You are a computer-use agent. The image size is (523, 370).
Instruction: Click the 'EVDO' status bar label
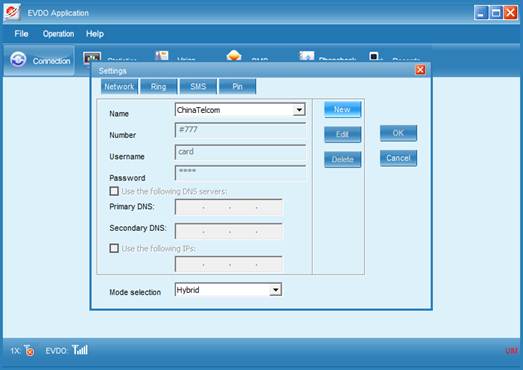56,351
